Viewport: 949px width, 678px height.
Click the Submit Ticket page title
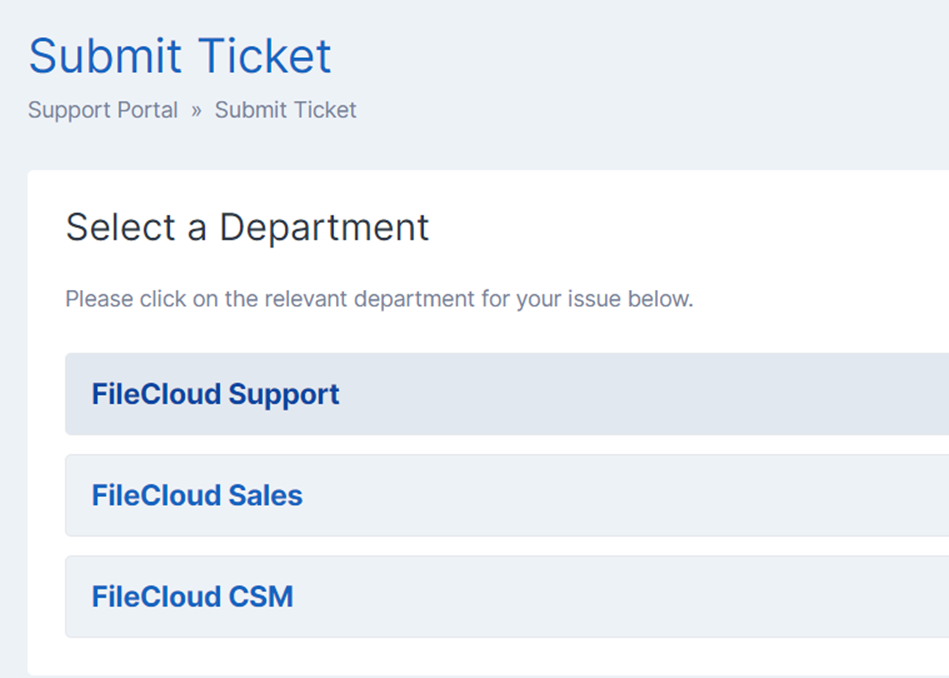[180, 56]
